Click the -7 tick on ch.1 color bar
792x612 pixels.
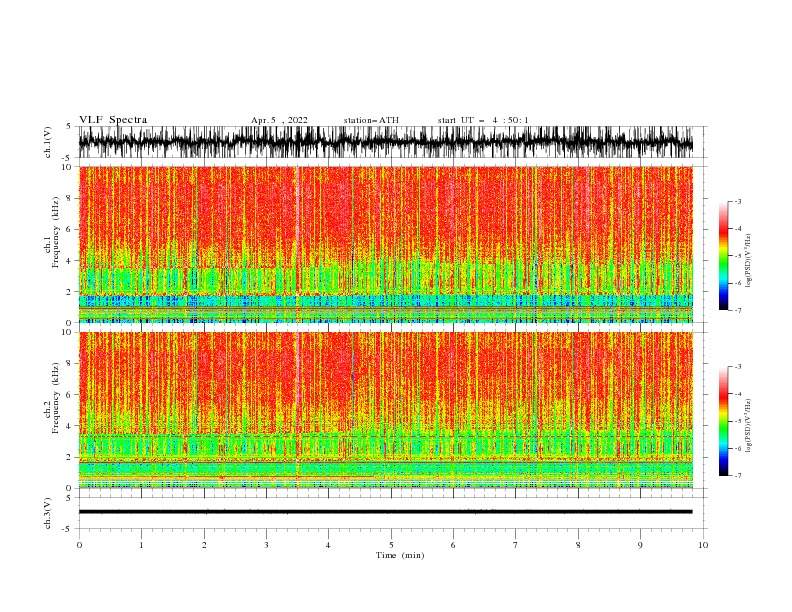coord(737,310)
